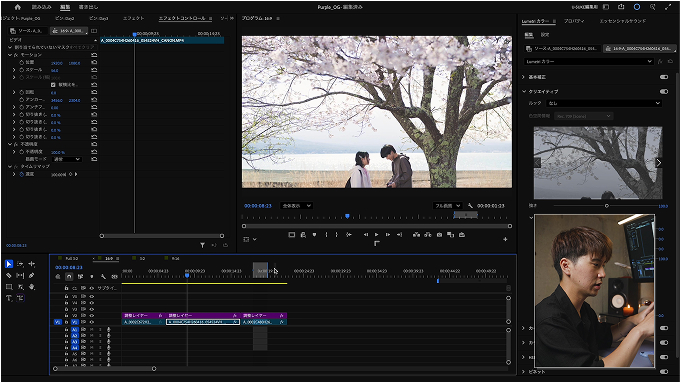681x383 pixels.
Task: Open the blend mode dropdown under 不透明度
Action: (67, 159)
